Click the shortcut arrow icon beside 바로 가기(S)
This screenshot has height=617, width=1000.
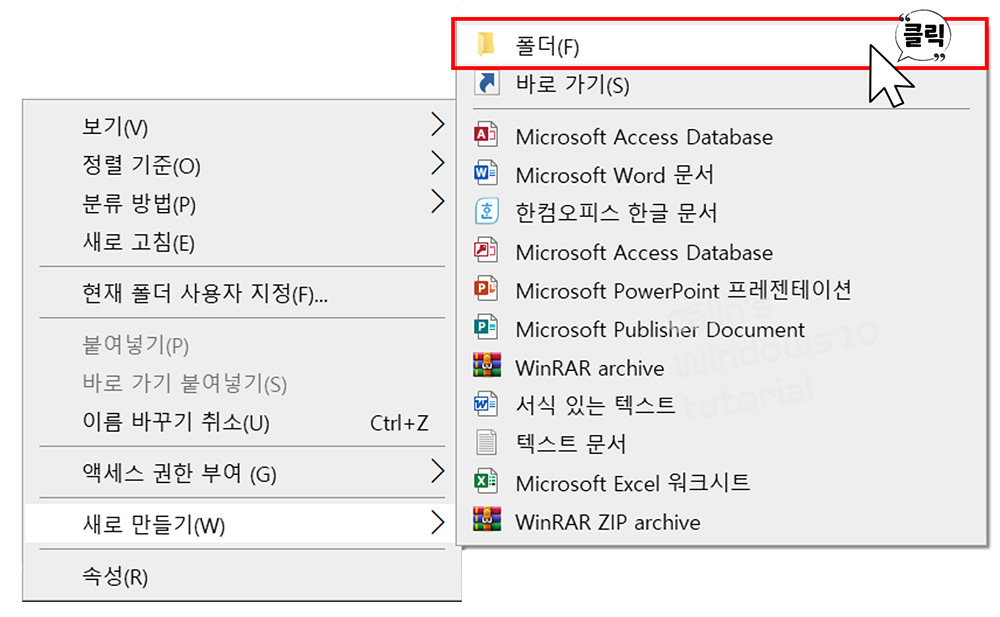point(486,83)
